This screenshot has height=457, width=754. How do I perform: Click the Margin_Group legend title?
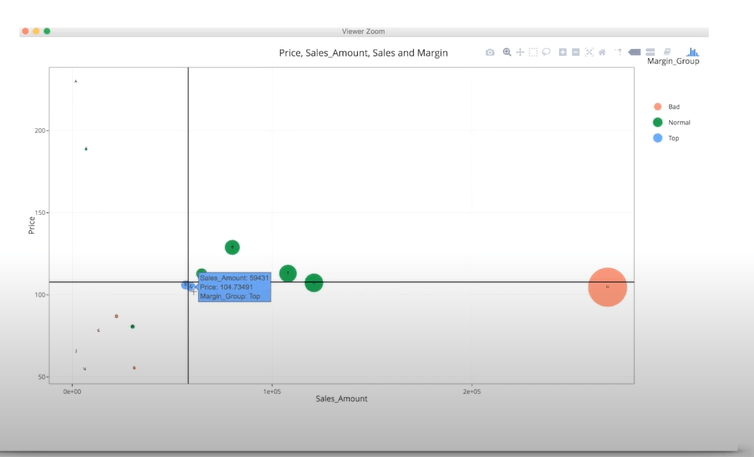673,61
